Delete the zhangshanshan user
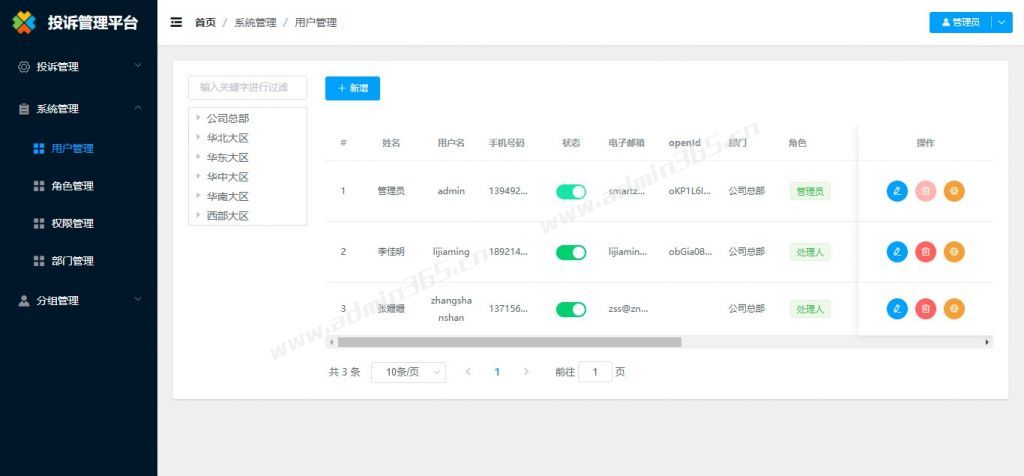This screenshot has height=476, width=1024. click(925, 309)
